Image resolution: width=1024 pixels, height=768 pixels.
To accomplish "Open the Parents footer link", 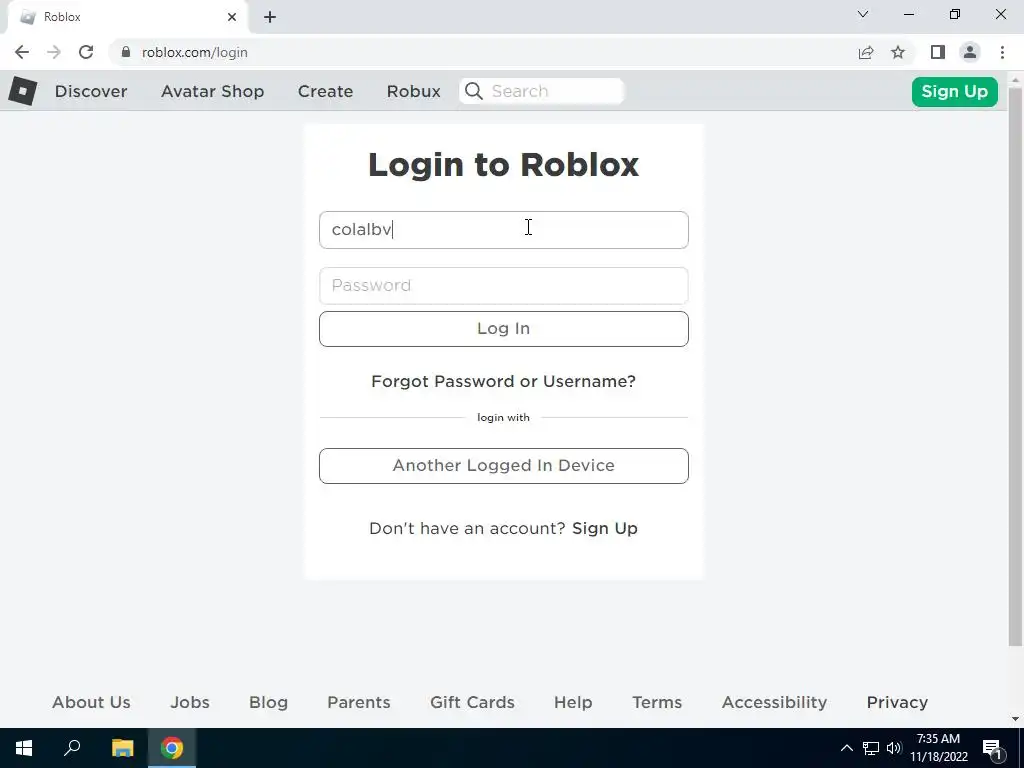I will (359, 702).
